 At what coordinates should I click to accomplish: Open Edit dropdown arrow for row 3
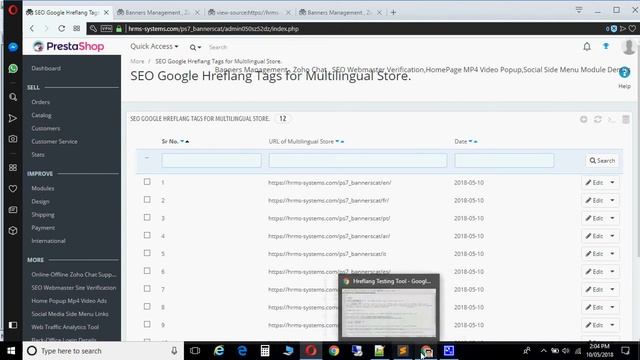pyautogui.click(x=612, y=218)
